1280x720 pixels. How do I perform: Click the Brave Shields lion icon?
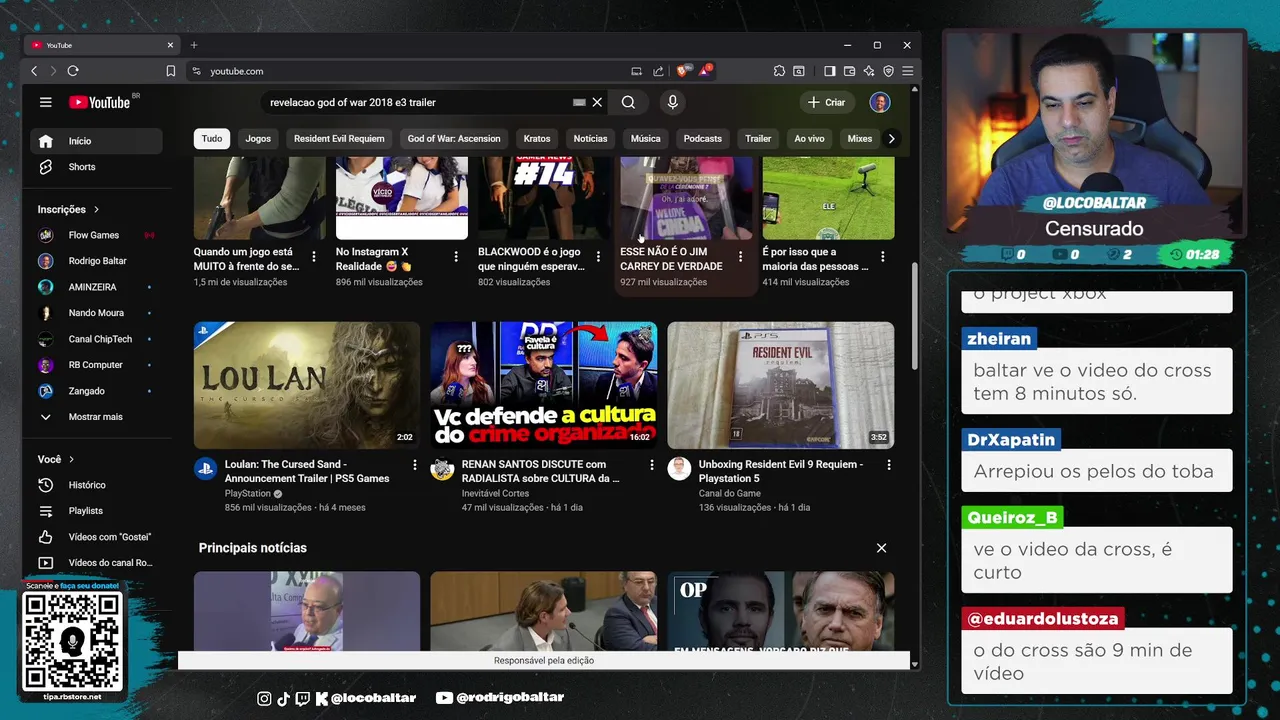point(683,71)
